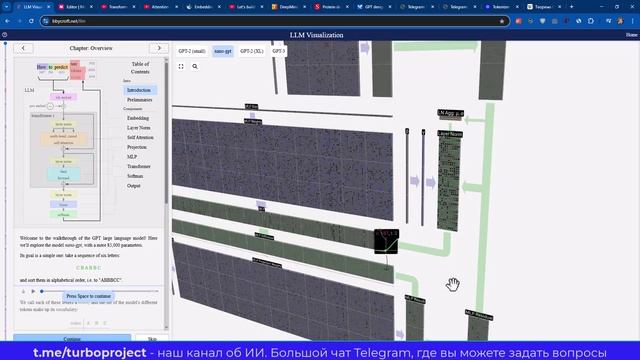
Task: Open the tab search dropdown at window top-left
Action: (6, 7)
